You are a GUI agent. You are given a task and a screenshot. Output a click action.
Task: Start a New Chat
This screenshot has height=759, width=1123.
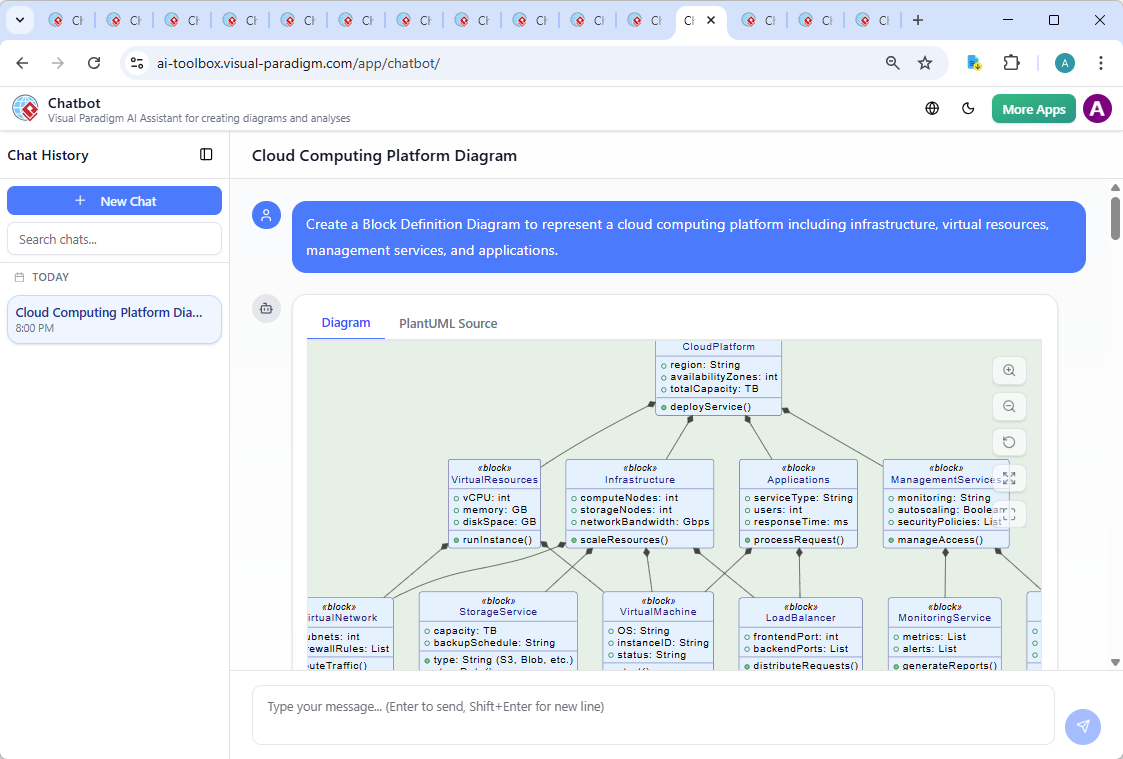click(x=114, y=201)
